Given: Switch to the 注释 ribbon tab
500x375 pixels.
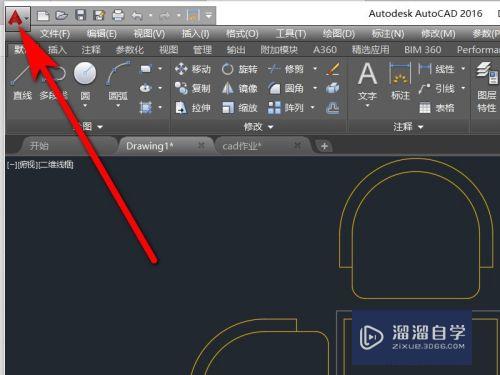Looking at the screenshot, I should [91, 50].
